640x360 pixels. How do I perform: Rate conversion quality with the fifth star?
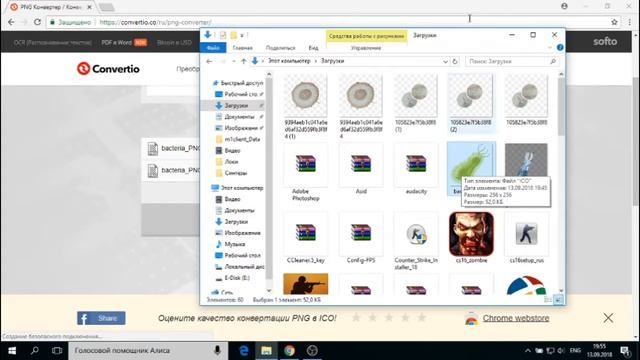tap(421, 317)
